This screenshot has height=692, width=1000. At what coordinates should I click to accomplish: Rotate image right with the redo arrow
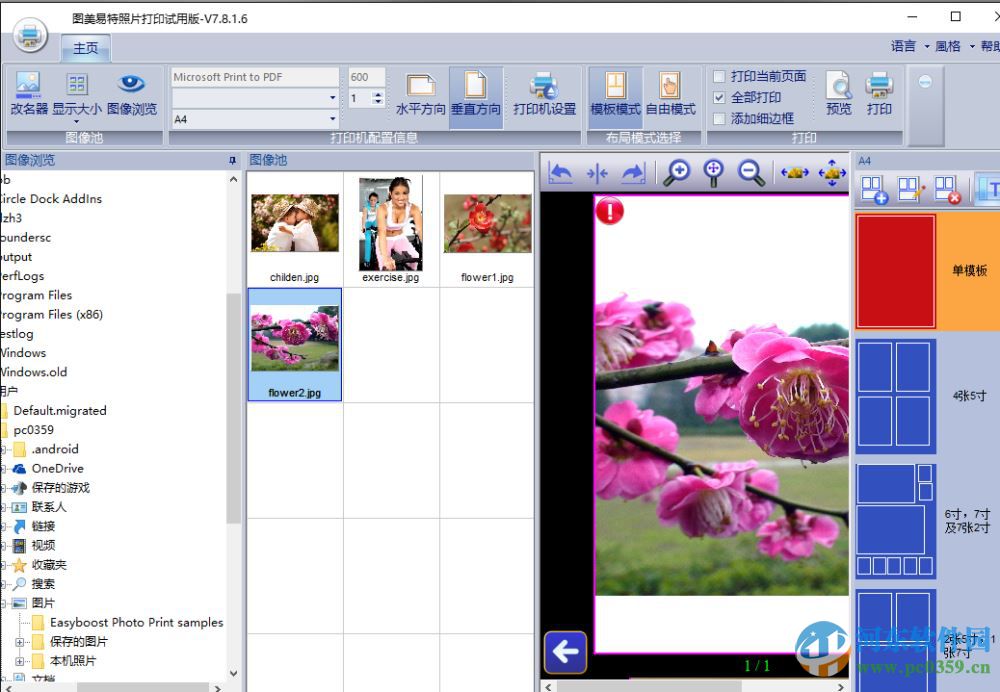point(633,172)
